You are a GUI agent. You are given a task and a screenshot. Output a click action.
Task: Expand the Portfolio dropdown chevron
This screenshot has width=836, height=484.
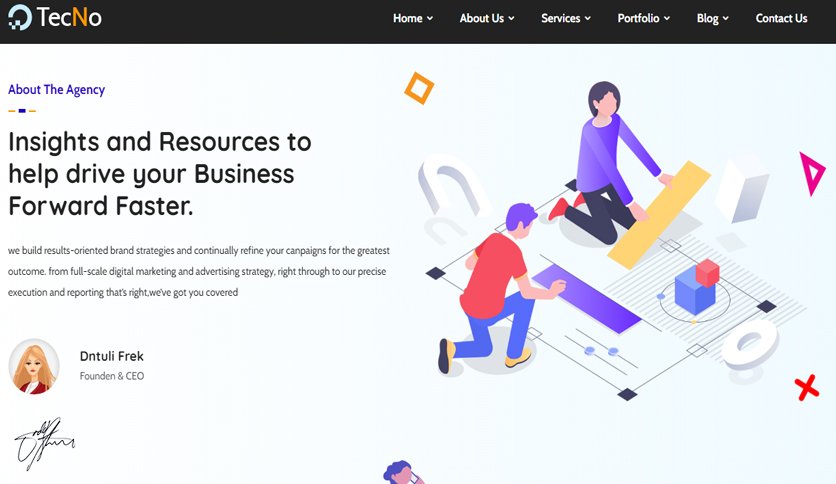pos(666,19)
